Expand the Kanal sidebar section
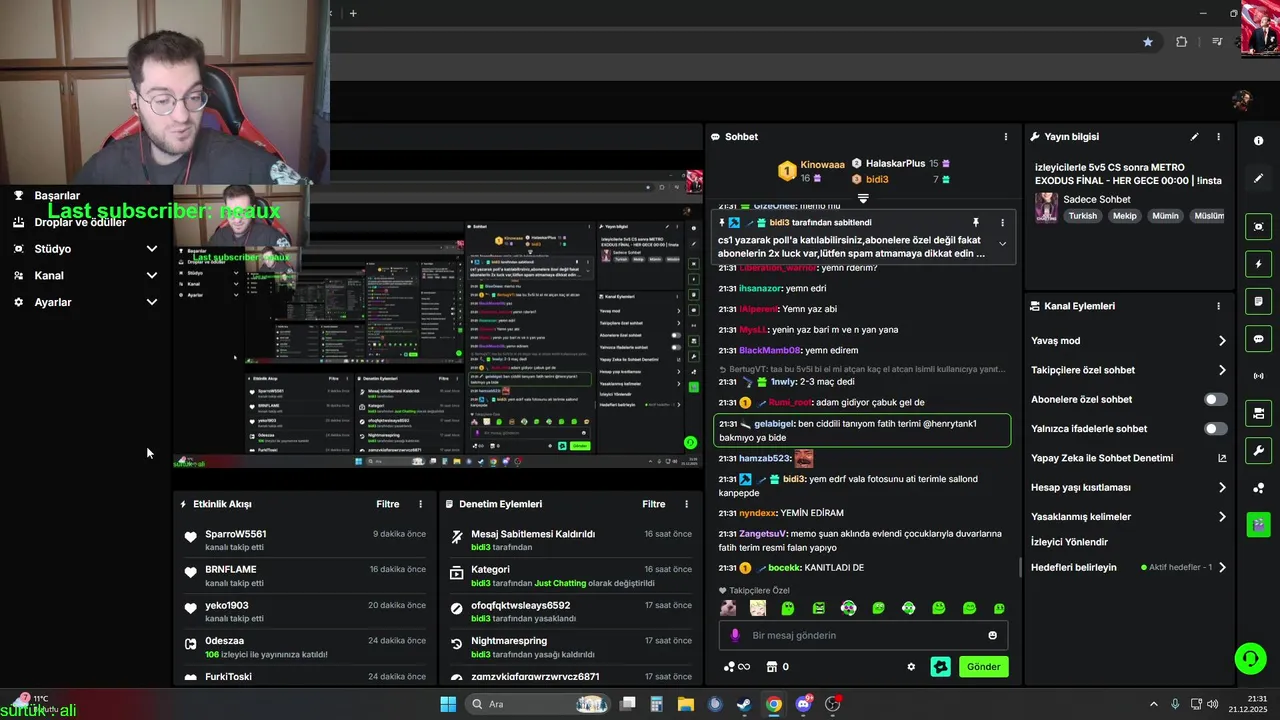1280x720 pixels. [x=152, y=275]
